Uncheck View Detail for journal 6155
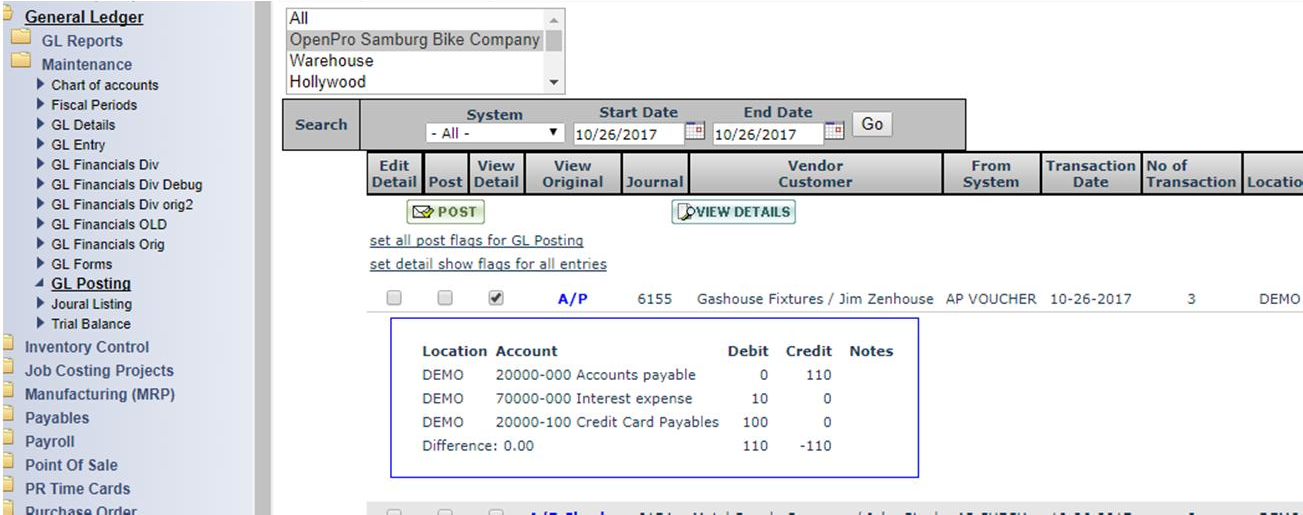The height and width of the screenshot is (515, 1303). pyautogui.click(x=496, y=298)
